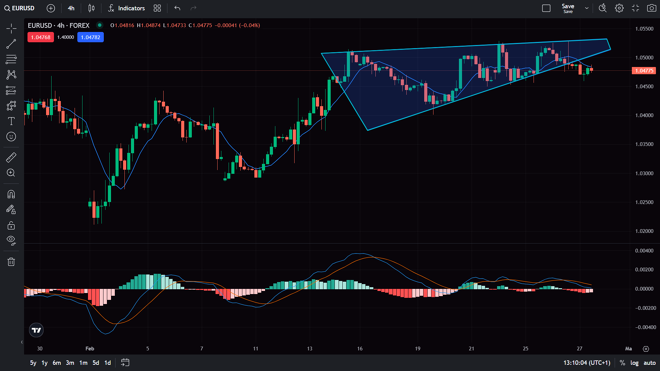The width and height of the screenshot is (660, 371).
Task: Toggle log scale
Action: coord(634,363)
